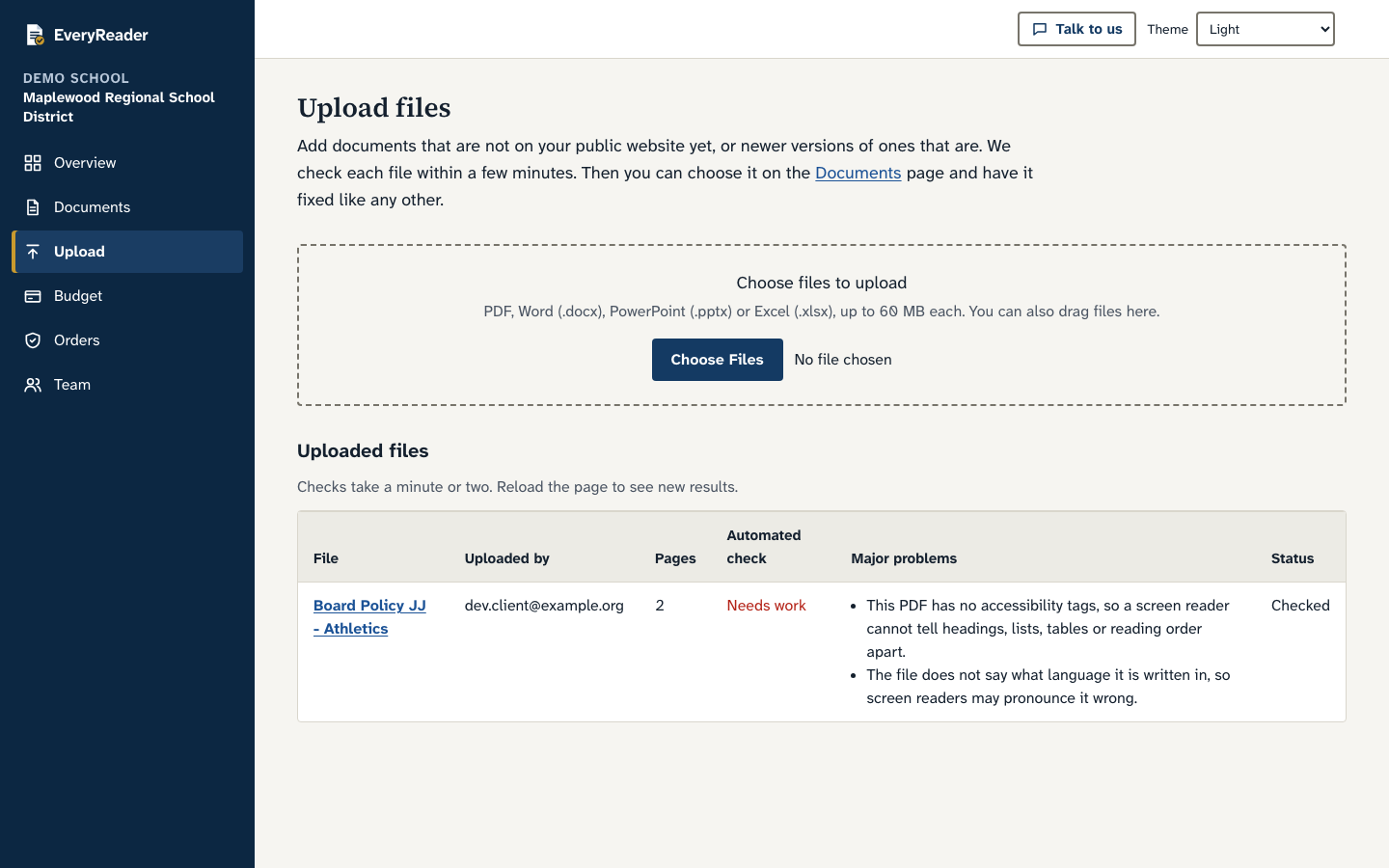Click the dev.client@example.org cell
Image resolution: width=1389 pixels, height=868 pixels.
click(544, 606)
